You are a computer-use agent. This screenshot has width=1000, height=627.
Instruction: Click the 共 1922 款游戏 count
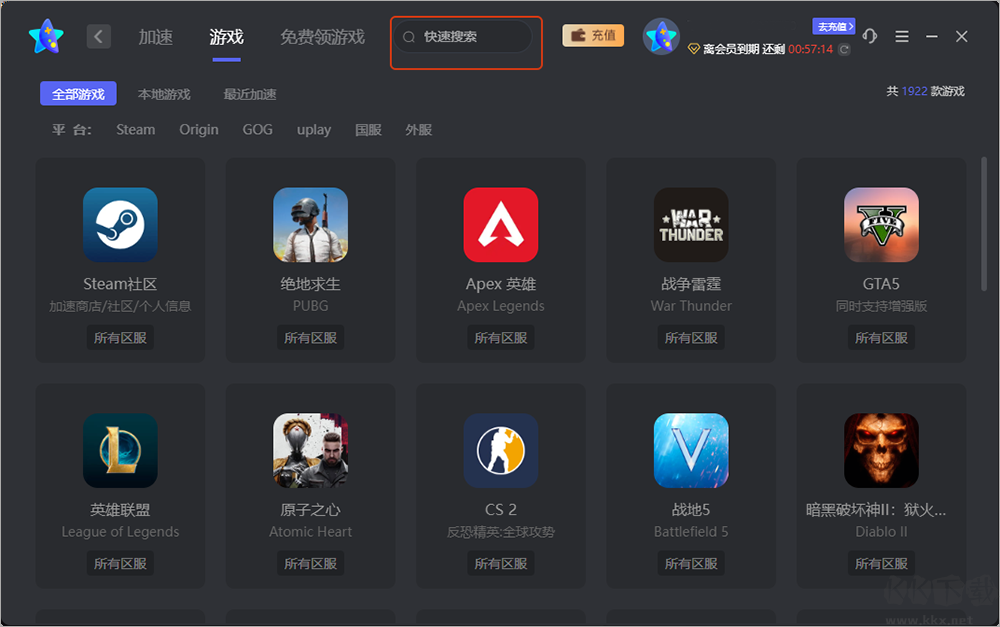(925, 91)
